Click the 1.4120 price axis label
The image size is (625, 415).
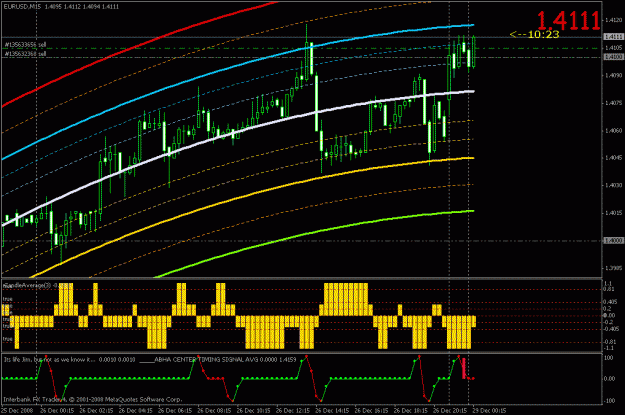tap(614, 20)
